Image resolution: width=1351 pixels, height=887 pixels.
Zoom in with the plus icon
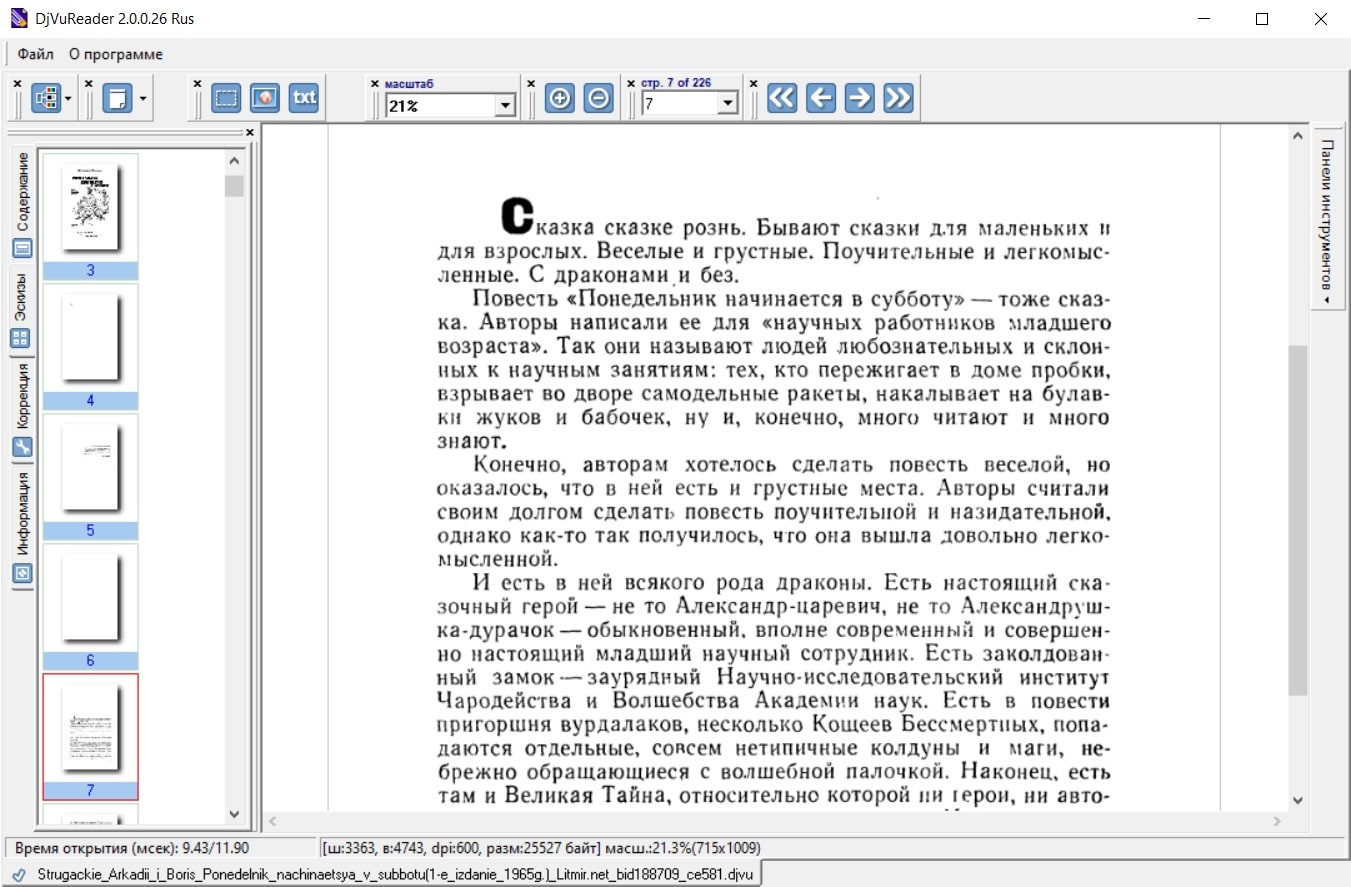(560, 98)
